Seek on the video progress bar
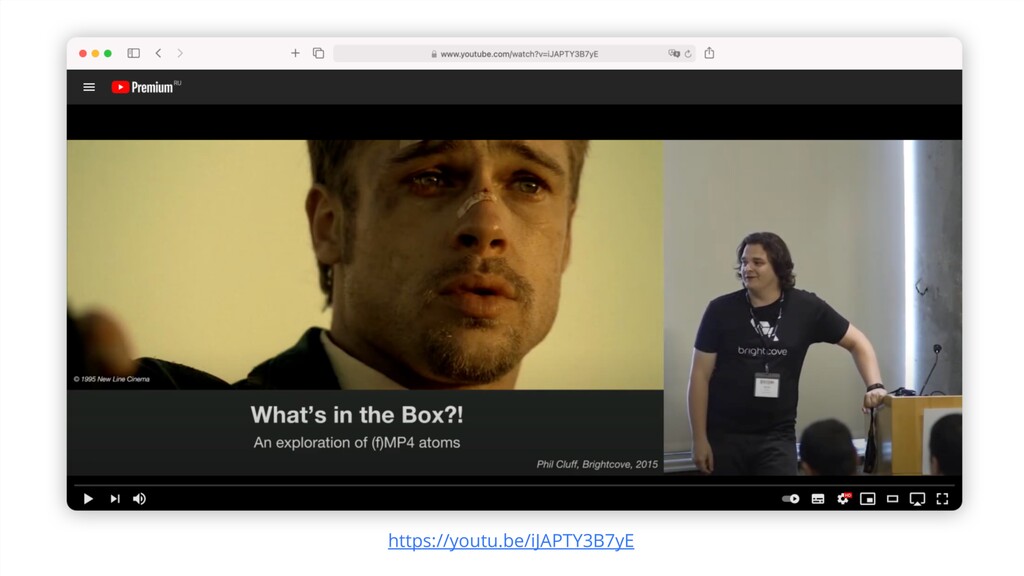The height and width of the screenshot is (576, 1024). 514,485
